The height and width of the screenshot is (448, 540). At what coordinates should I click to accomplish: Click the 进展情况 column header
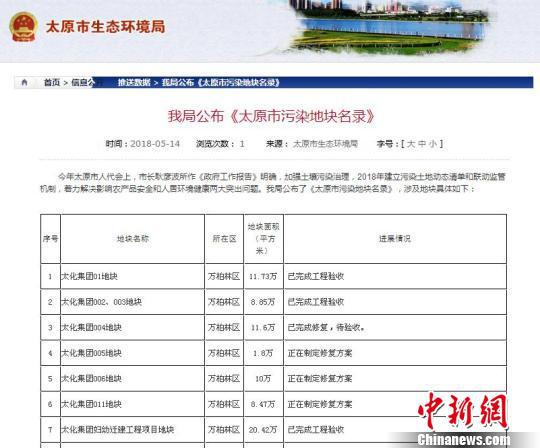(395, 239)
